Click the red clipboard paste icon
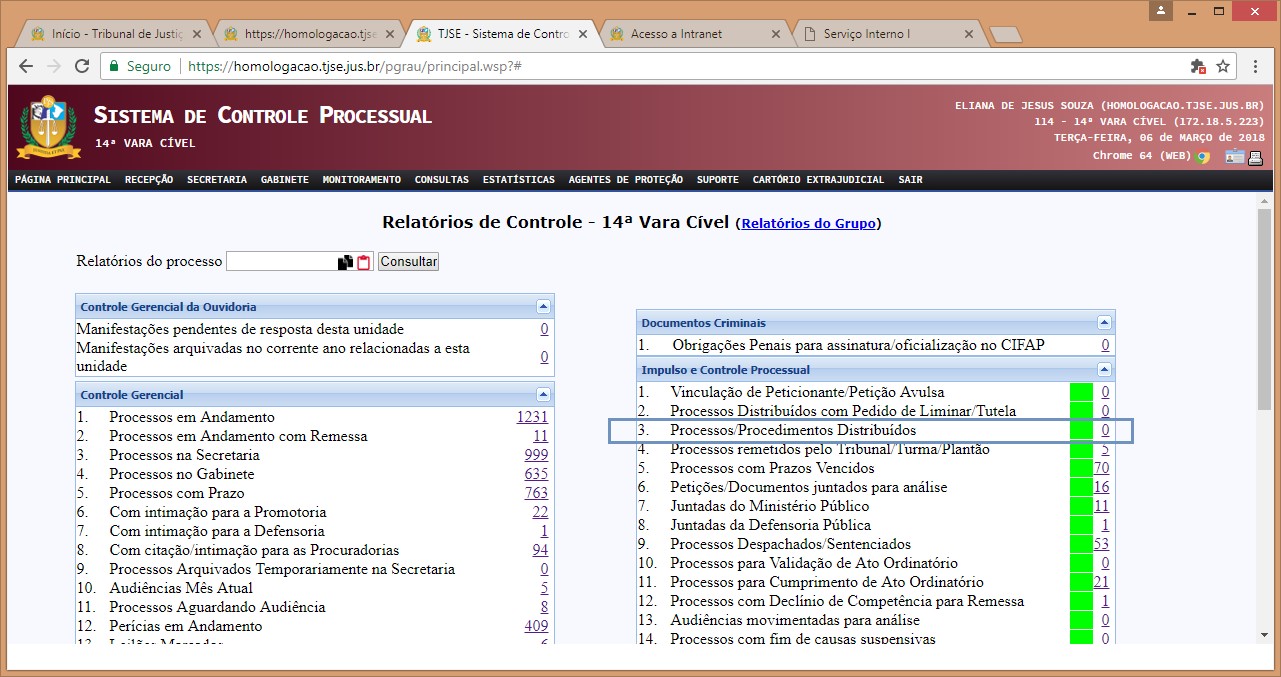The width and height of the screenshot is (1281, 677). pyautogui.click(x=364, y=262)
